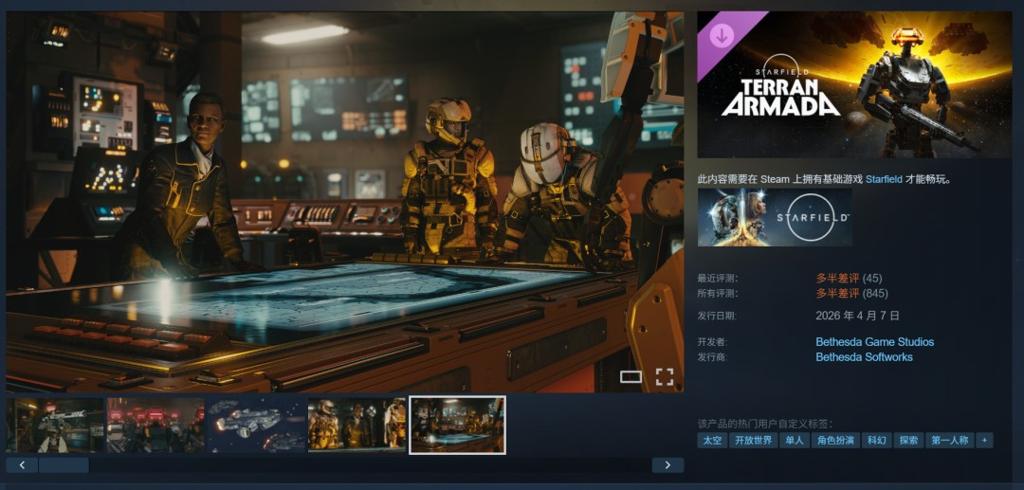Open first thumbnail with armed soldier
Image resolution: width=1024 pixels, height=490 pixels.
click(56, 425)
